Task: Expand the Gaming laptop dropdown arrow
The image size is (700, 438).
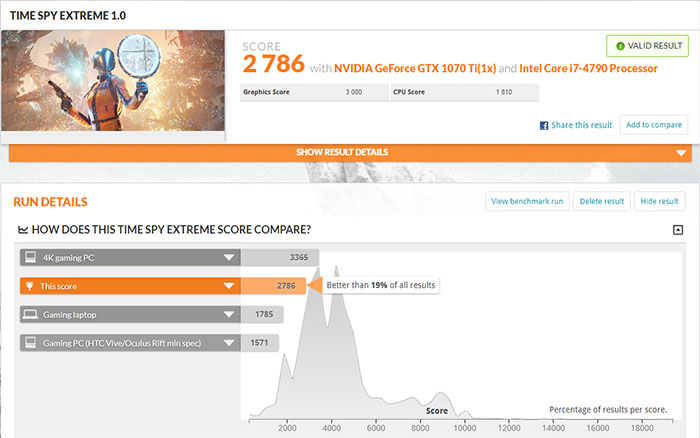Action: point(230,314)
